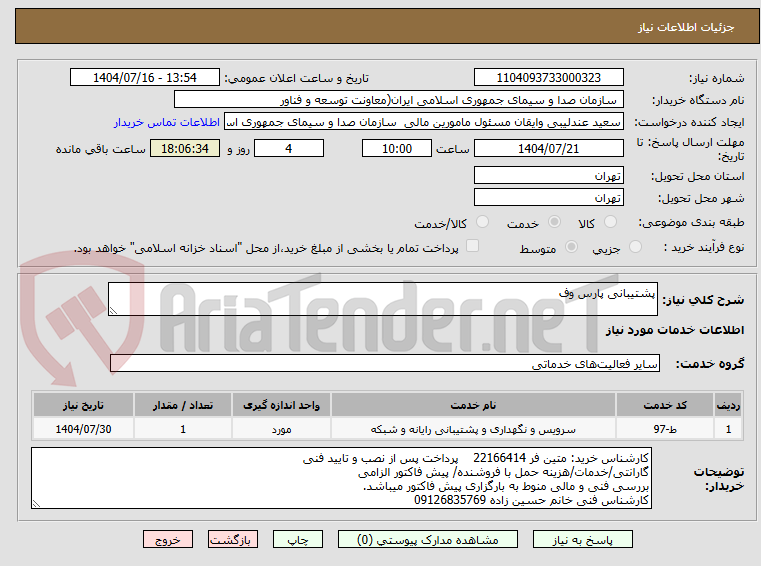Click the توضیحات خریدار text area
This screenshot has height=566, width=761.
[x=341, y=478]
